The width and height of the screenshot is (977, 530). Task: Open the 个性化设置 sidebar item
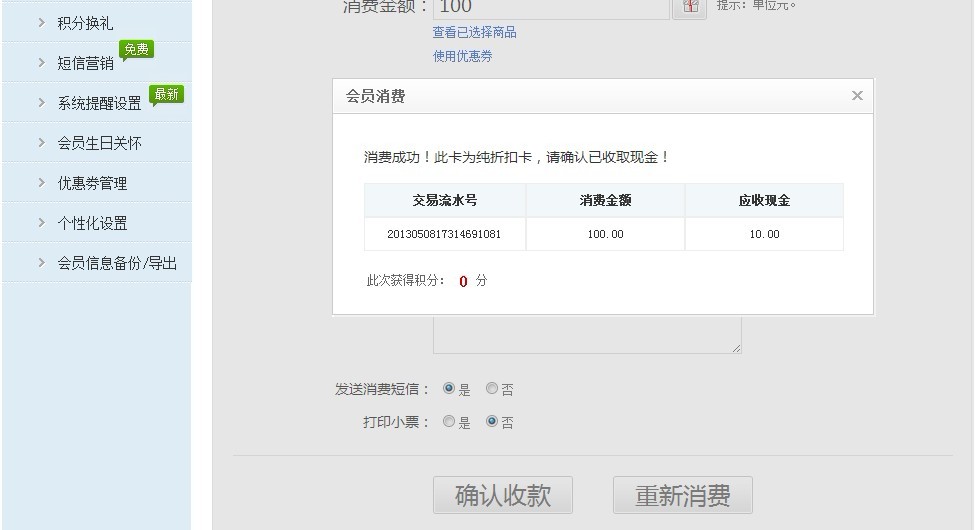pos(92,223)
